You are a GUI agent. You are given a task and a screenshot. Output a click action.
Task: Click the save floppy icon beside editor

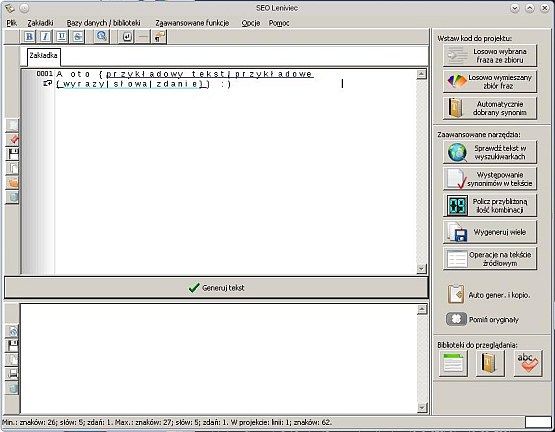coord(13,154)
